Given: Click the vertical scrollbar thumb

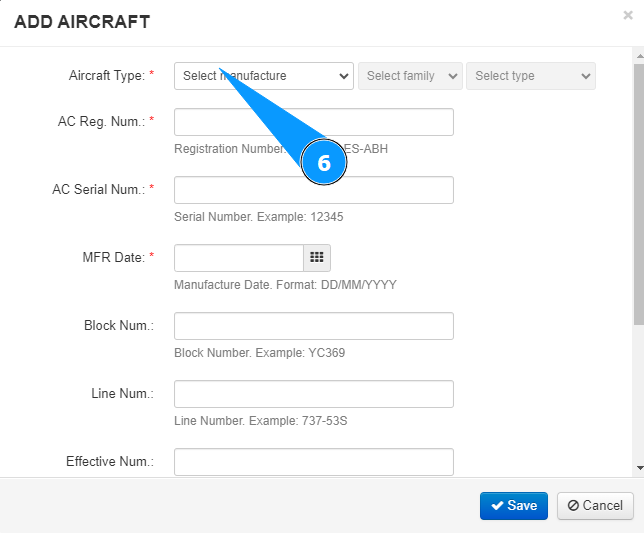Looking at the screenshot, I should coord(639,190).
